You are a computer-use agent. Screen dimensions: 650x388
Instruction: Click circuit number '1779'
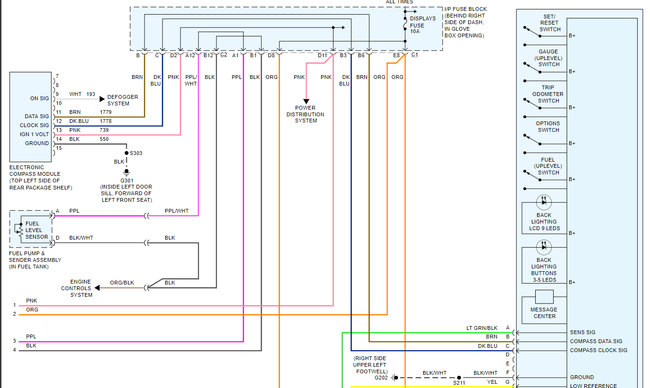click(x=106, y=112)
